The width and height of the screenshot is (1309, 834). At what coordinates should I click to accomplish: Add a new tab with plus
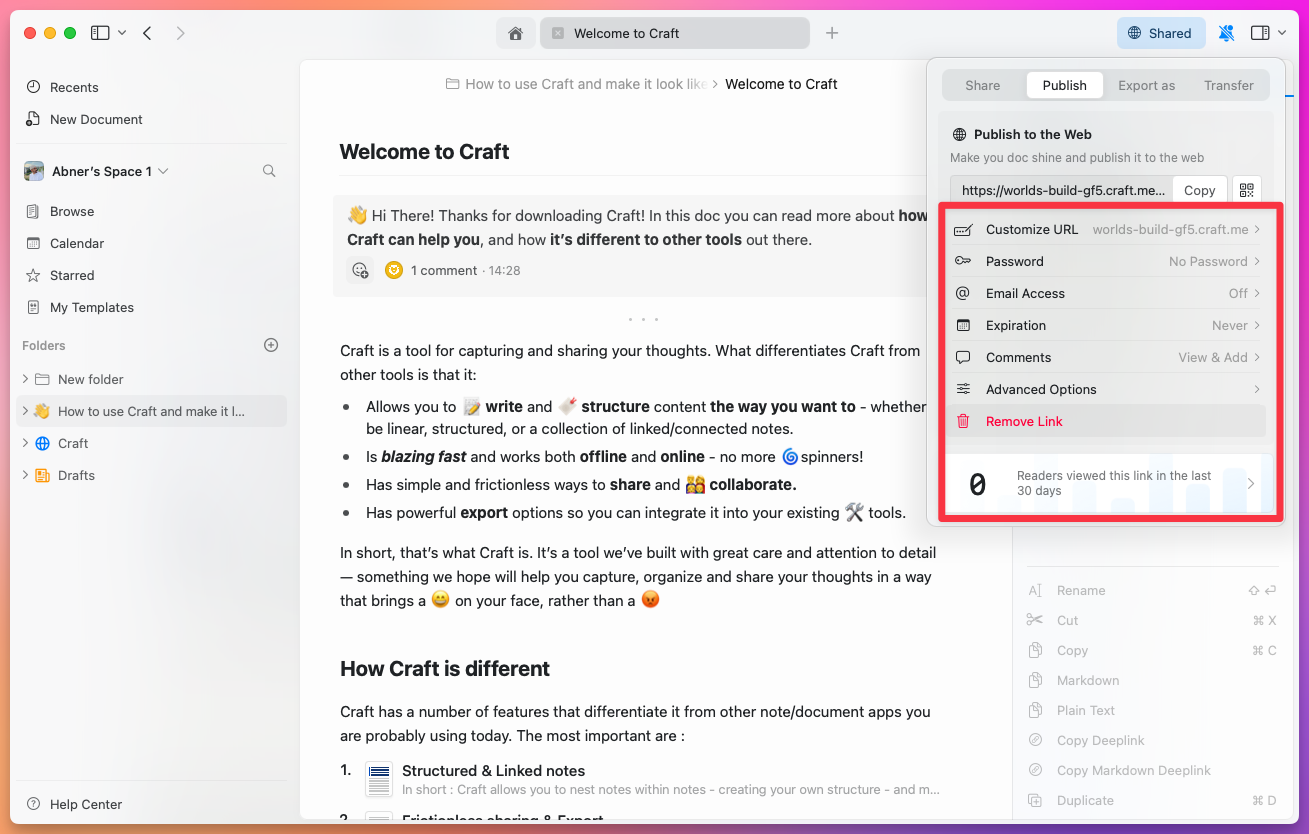coord(832,33)
